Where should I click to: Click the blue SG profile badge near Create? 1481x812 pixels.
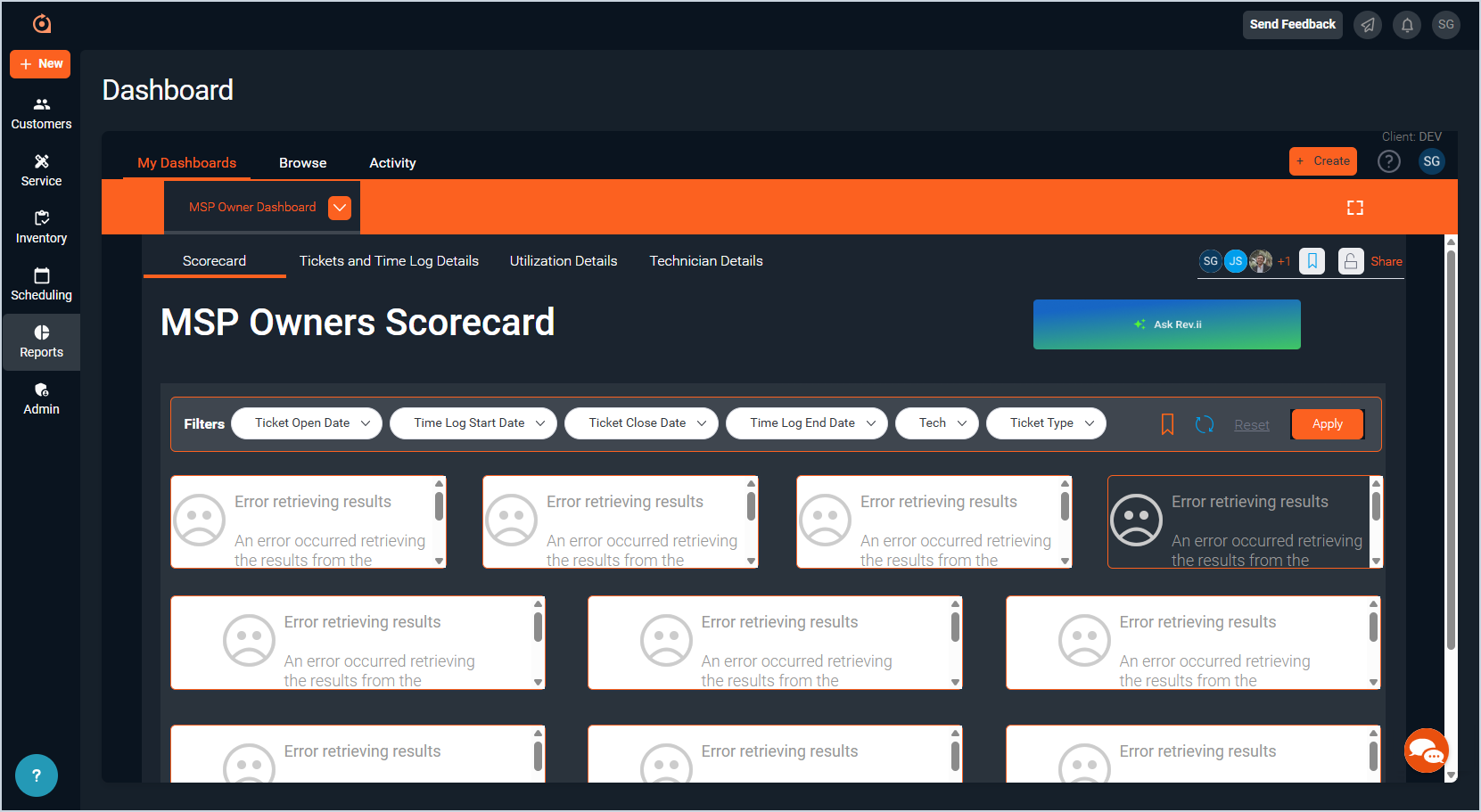pyautogui.click(x=1432, y=161)
